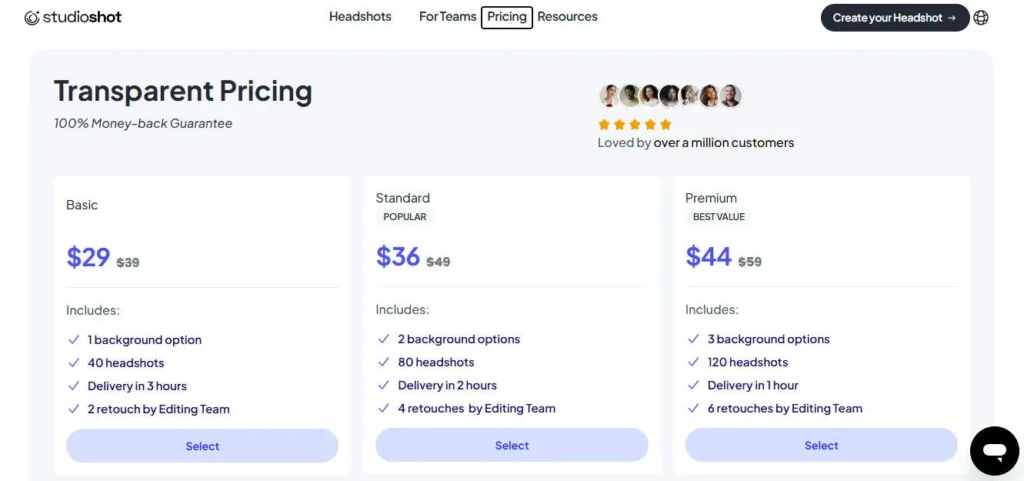Click the POPULAR badge on Standard
The height and width of the screenshot is (481, 1024).
(x=405, y=217)
